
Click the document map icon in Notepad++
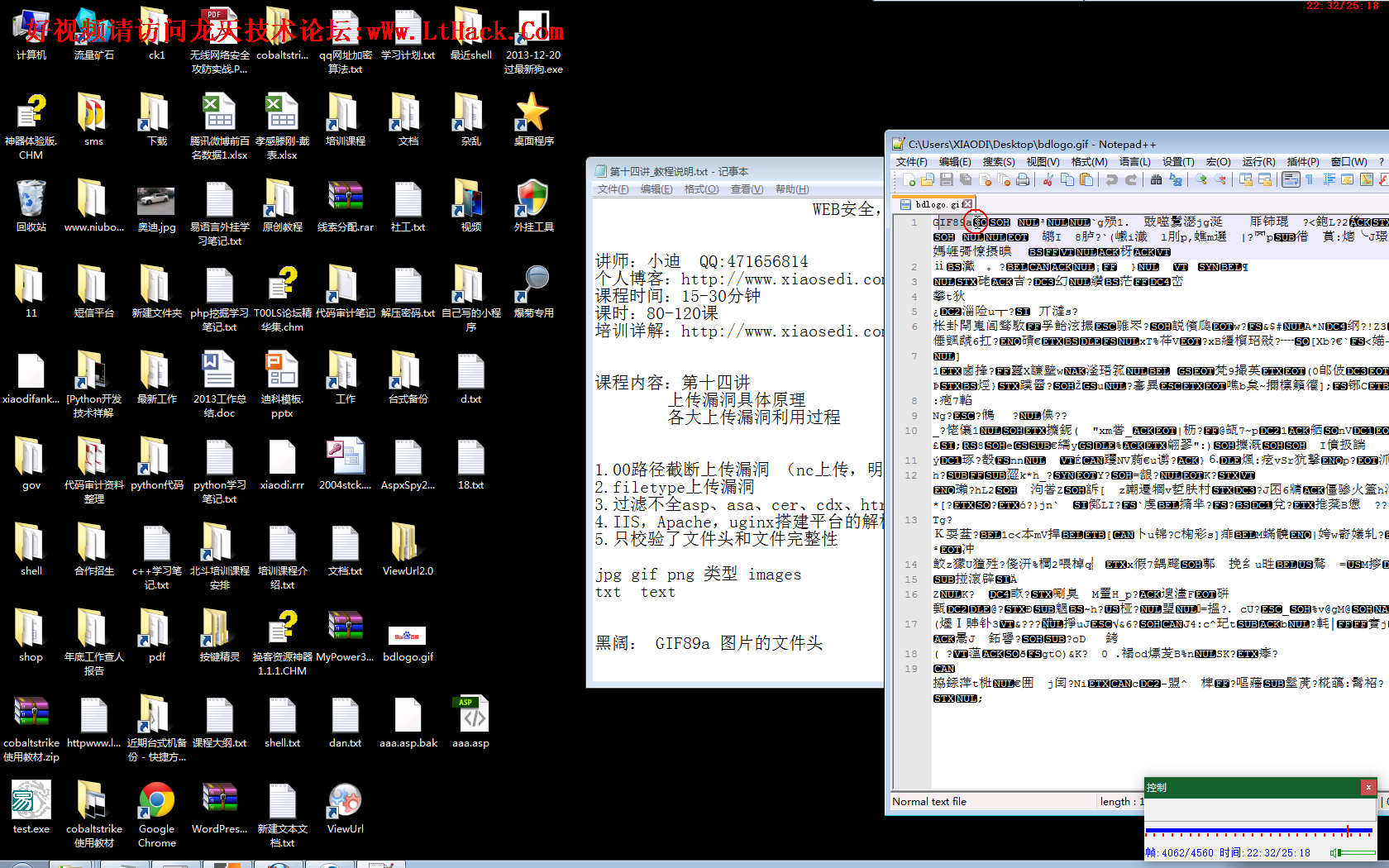click(1367, 179)
